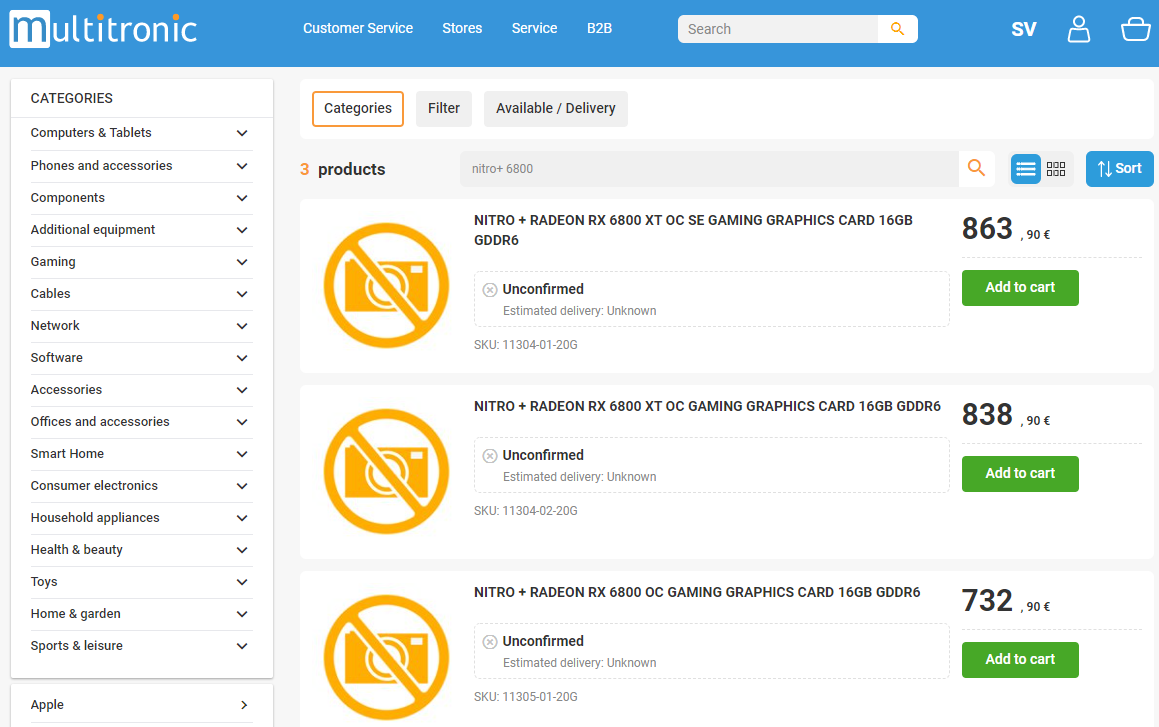Open the Sort options button
1159x727 pixels.
pyautogui.click(x=1119, y=168)
